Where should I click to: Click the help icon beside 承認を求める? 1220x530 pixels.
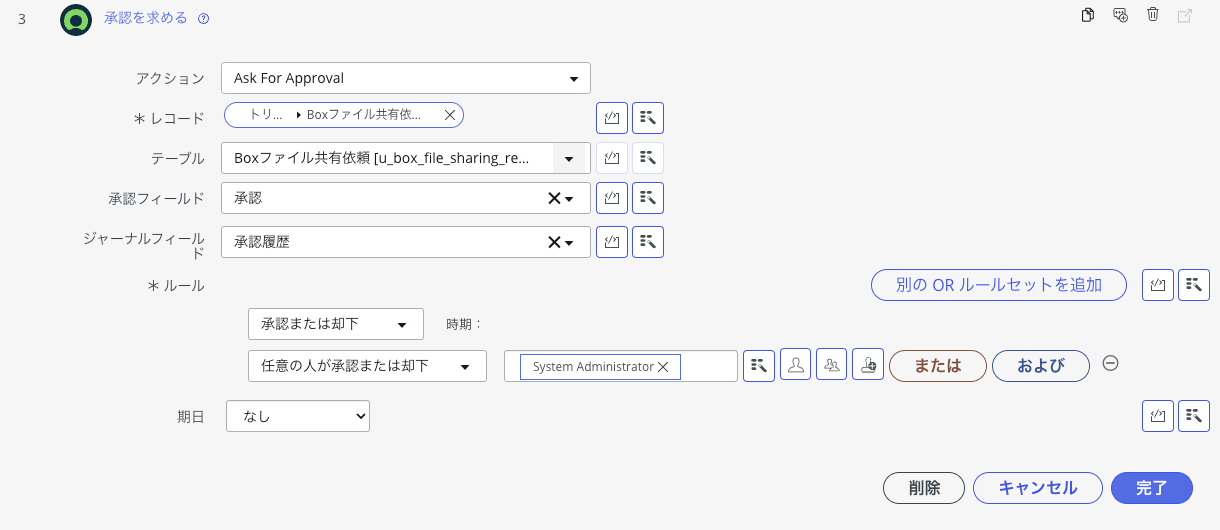pyautogui.click(x=203, y=19)
